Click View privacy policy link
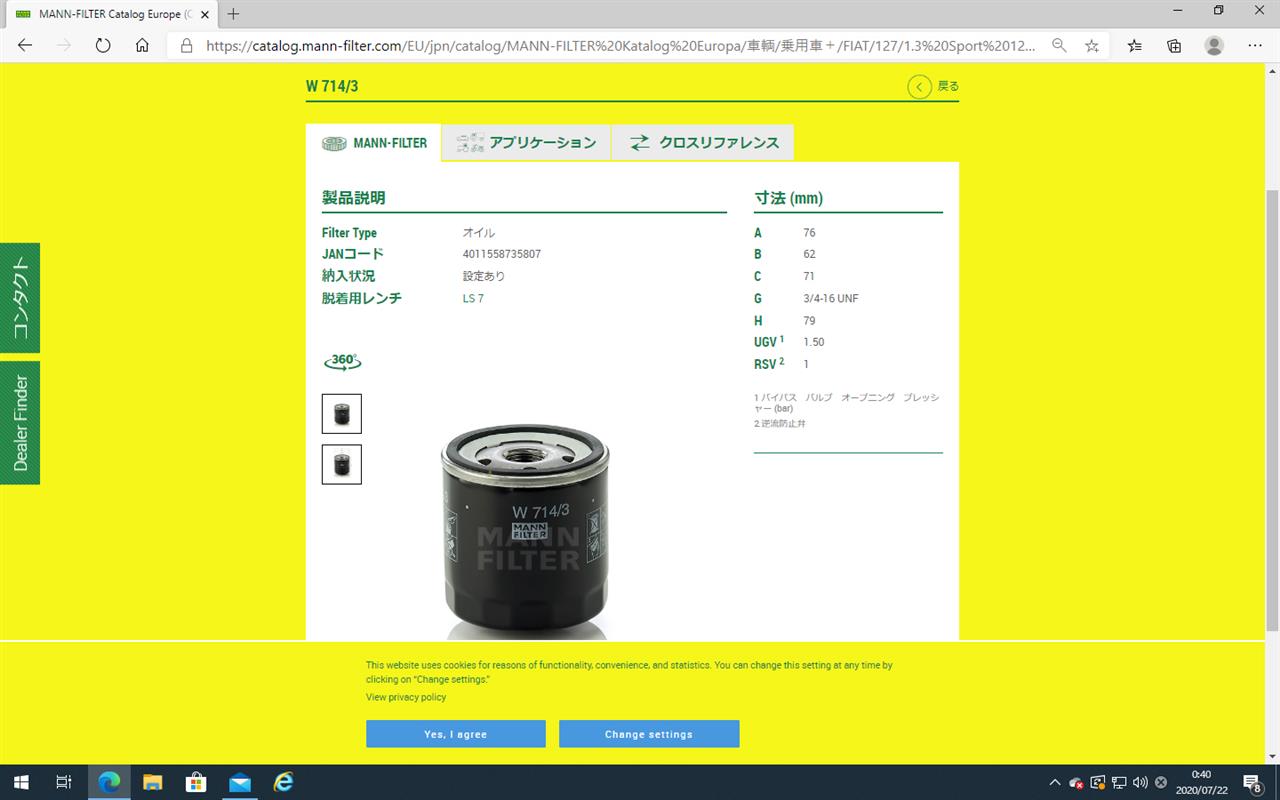Viewport: 1280px width, 800px height. point(406,697)
